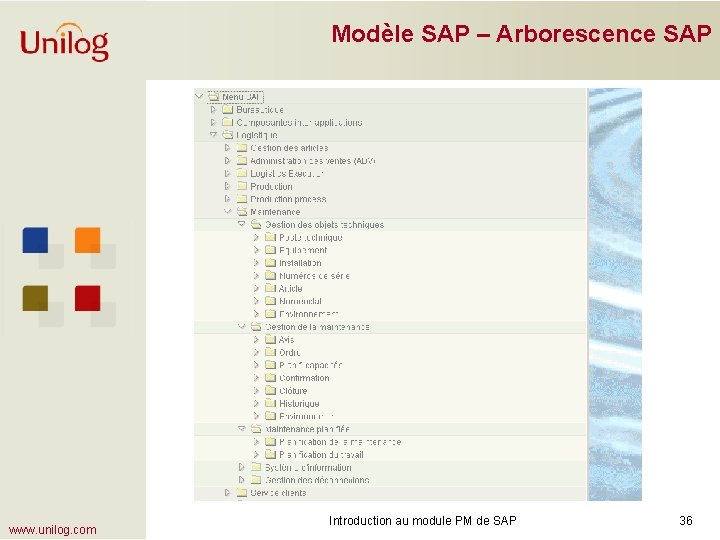
Task: Click the Service clients folder icon
Action: pos(242,493)
